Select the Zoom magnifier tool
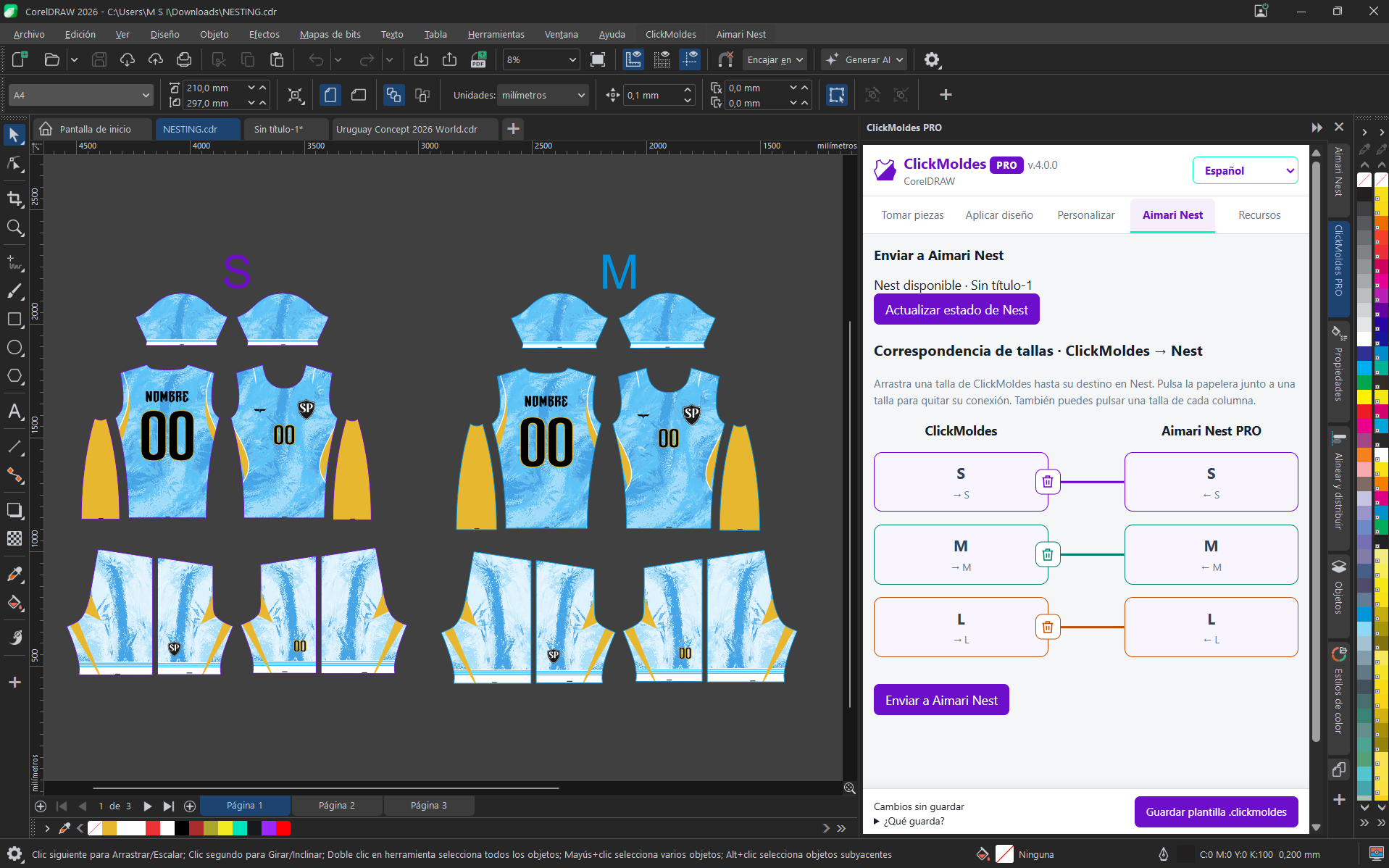The width and height of the screenshot is (1389, 868). (x=14, y=228)
